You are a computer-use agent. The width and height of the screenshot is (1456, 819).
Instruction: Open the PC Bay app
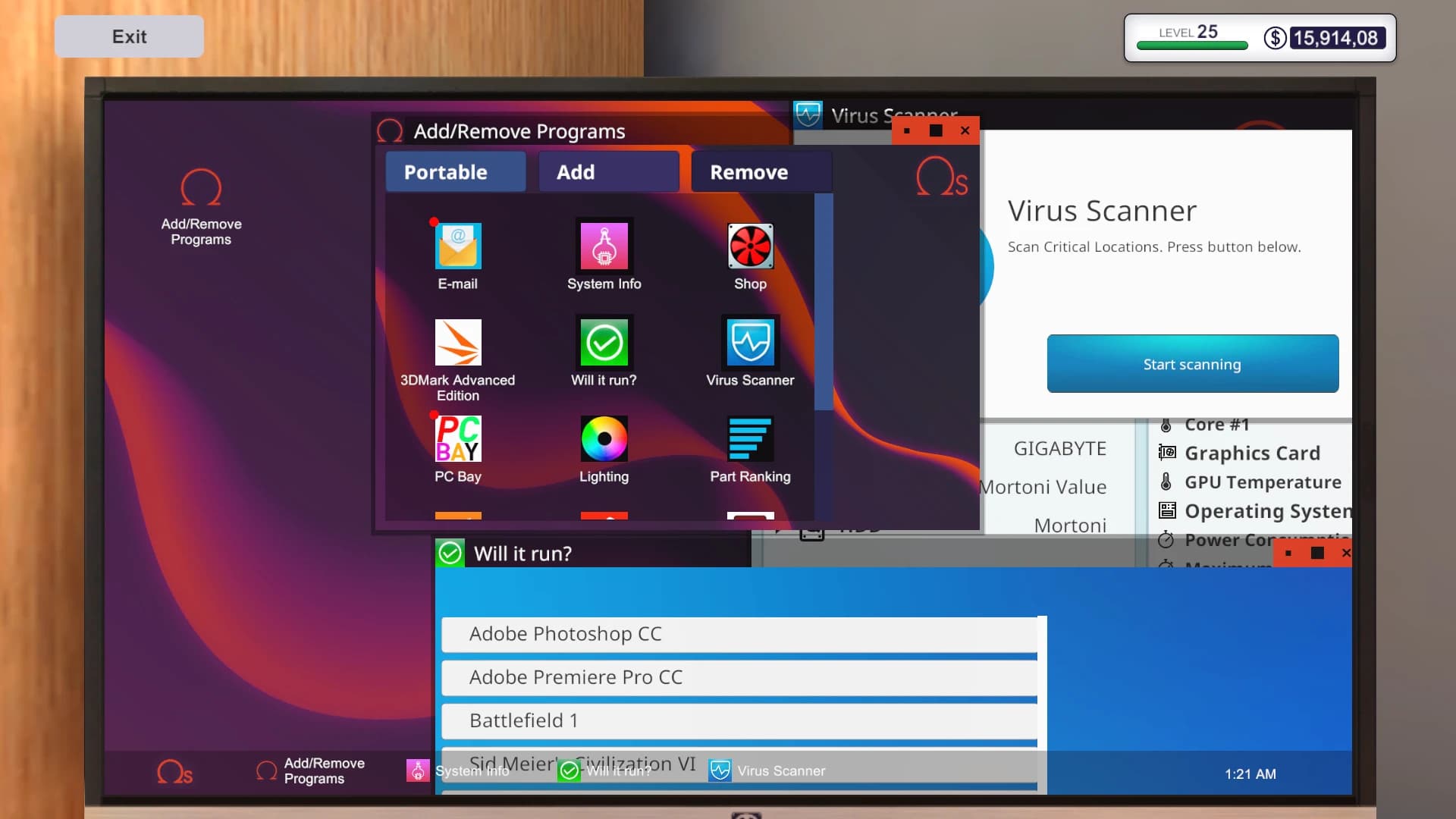458,439
